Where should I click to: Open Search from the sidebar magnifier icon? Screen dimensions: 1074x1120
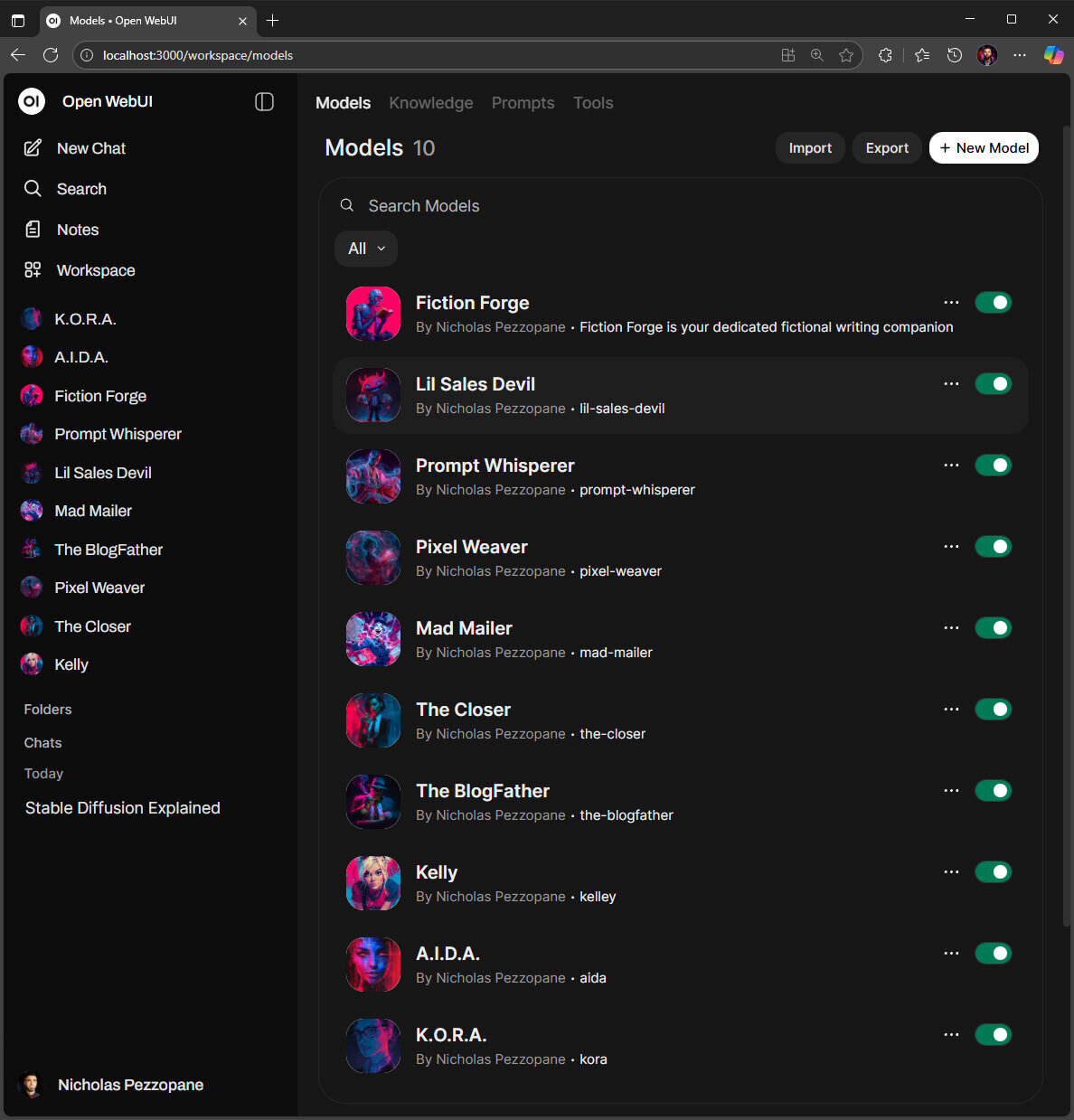[33, 189]
